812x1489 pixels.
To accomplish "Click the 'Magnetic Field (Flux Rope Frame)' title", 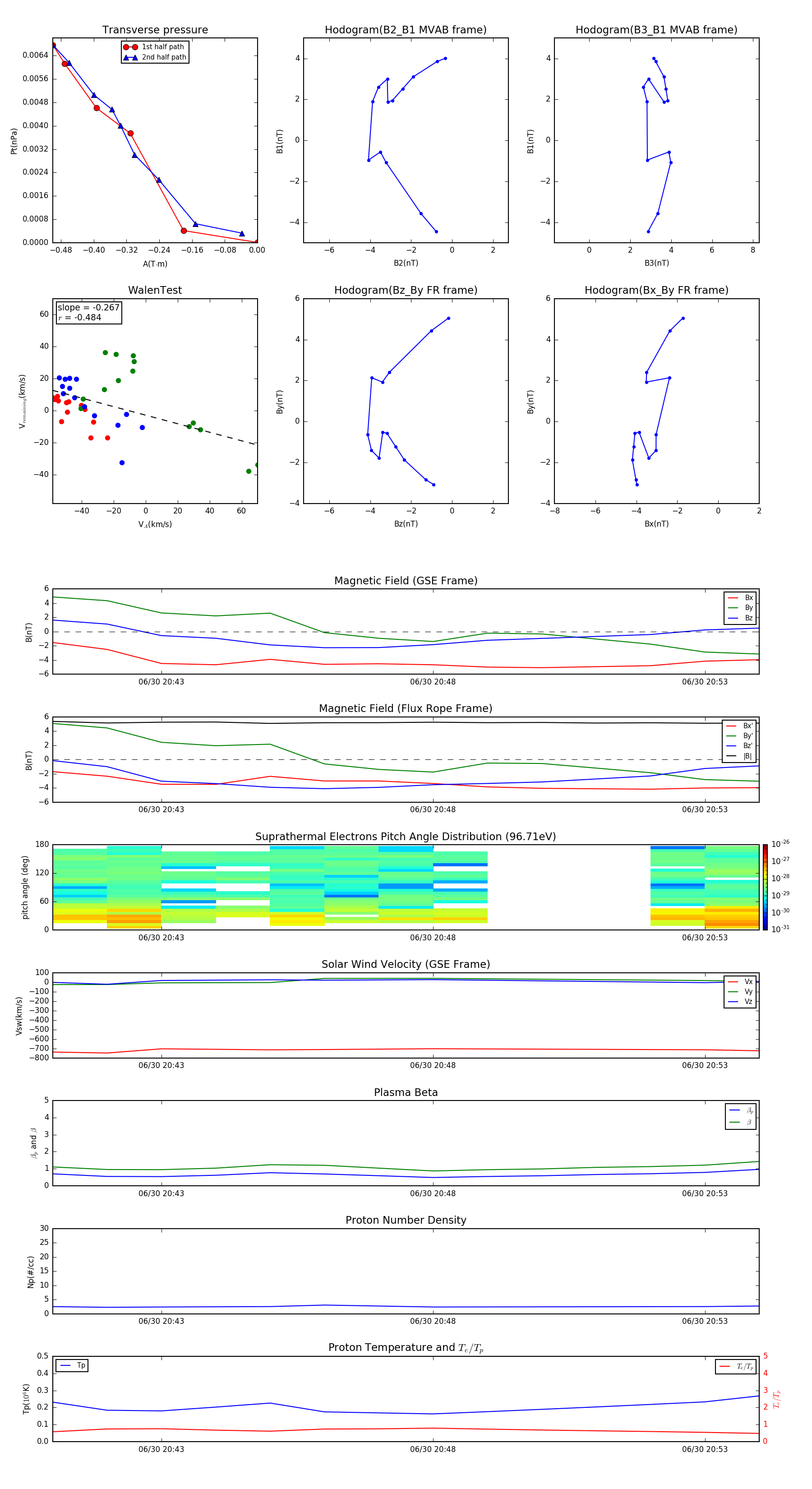I will click(406, 709).
